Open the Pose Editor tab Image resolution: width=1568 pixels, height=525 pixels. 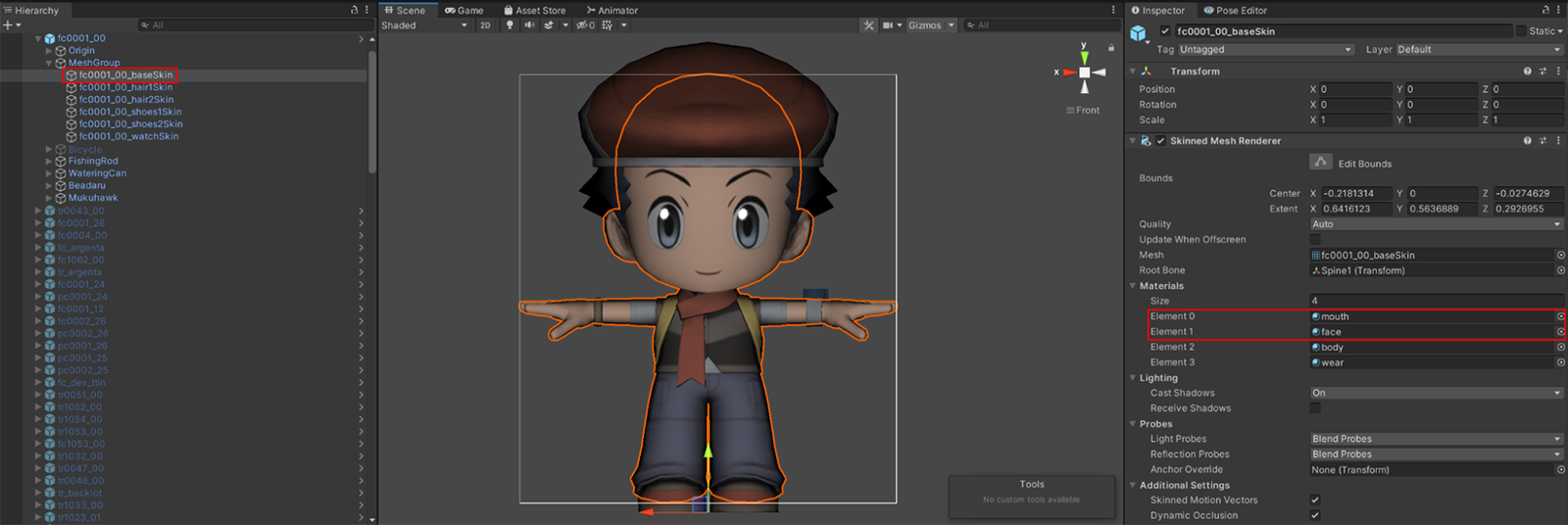(x=1235, y=10)
